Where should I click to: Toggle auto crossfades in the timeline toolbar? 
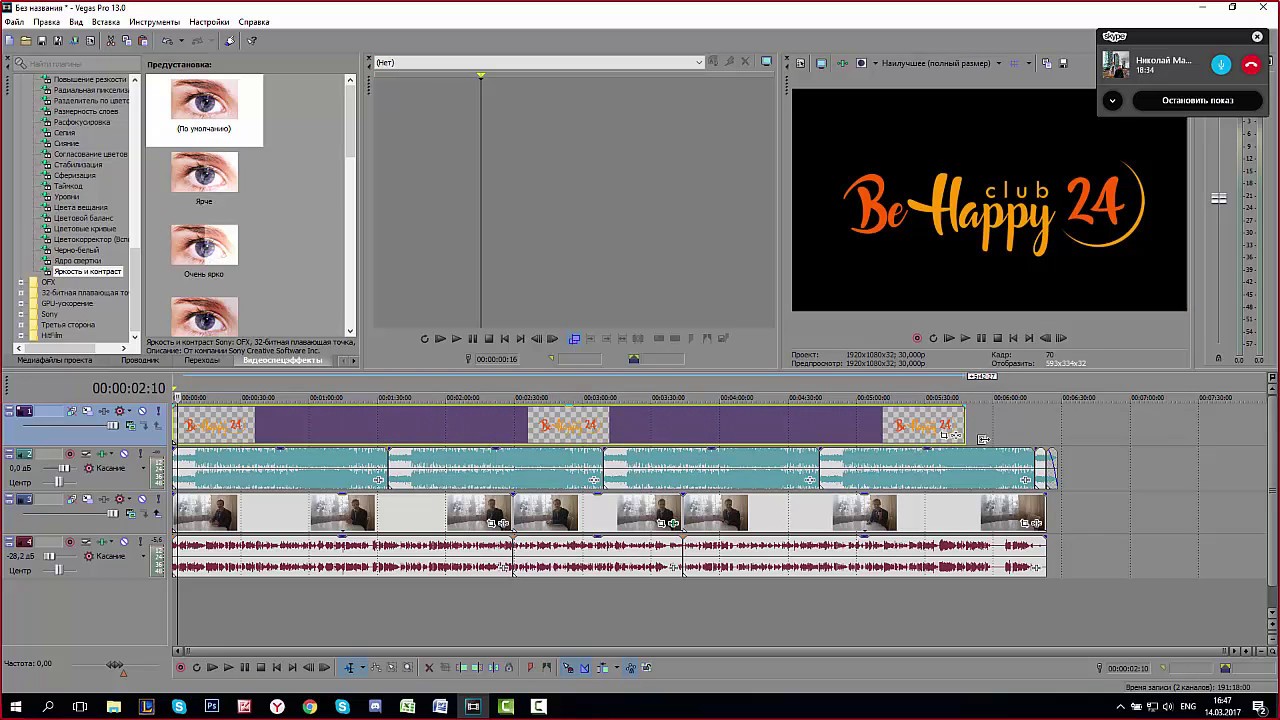[x=585, y=668]
